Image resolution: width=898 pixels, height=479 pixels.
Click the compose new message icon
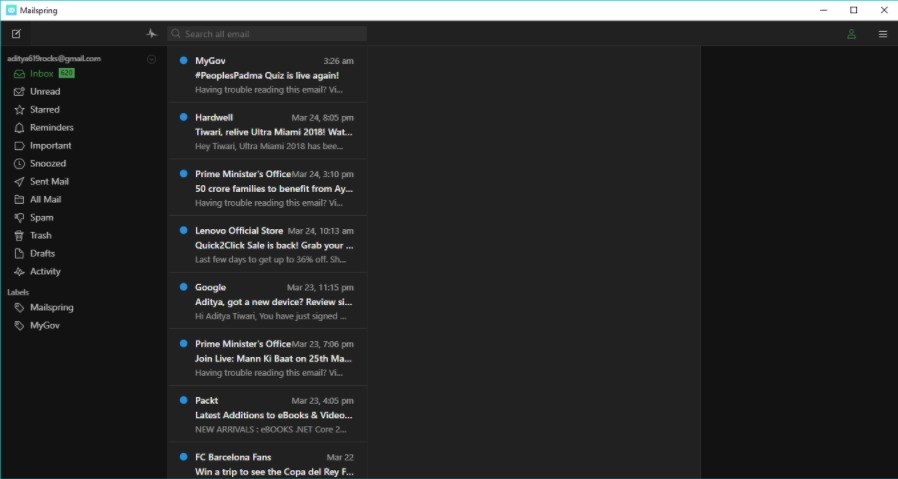[16, 34]
